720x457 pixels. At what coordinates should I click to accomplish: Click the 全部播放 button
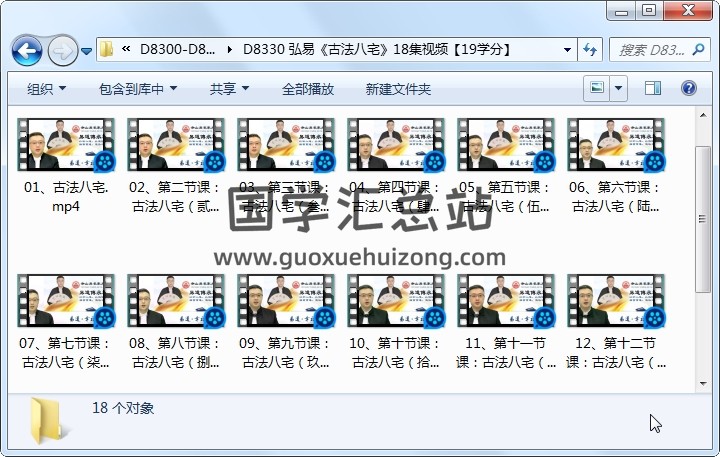tap(308, 89)
